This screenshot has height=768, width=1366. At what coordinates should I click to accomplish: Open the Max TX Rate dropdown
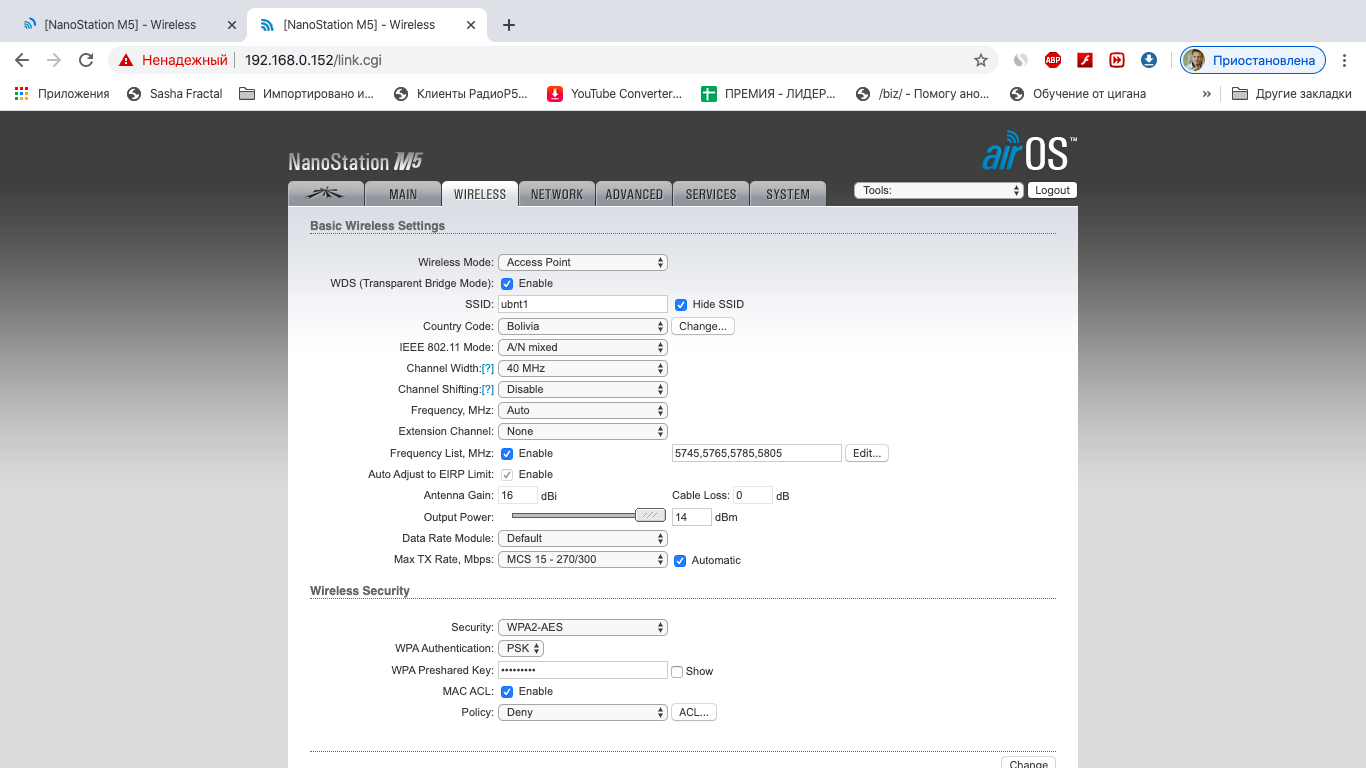pos(583,560)
